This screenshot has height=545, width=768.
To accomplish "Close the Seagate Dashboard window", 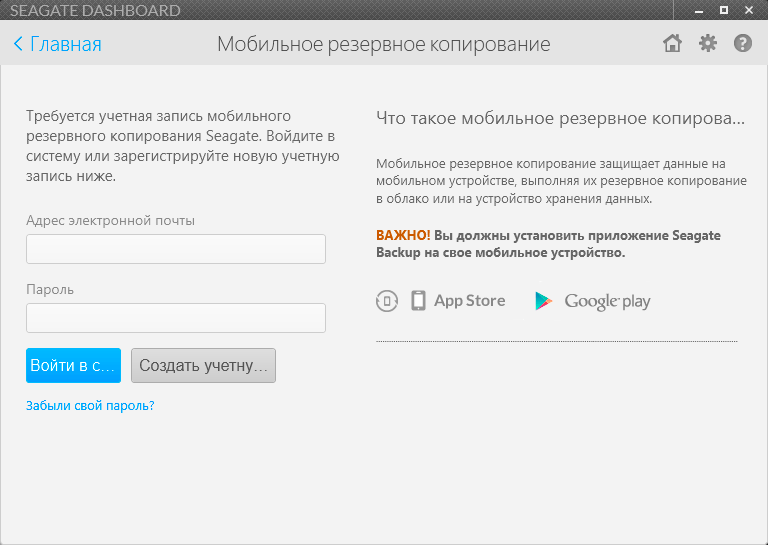I will click(747, 11).
